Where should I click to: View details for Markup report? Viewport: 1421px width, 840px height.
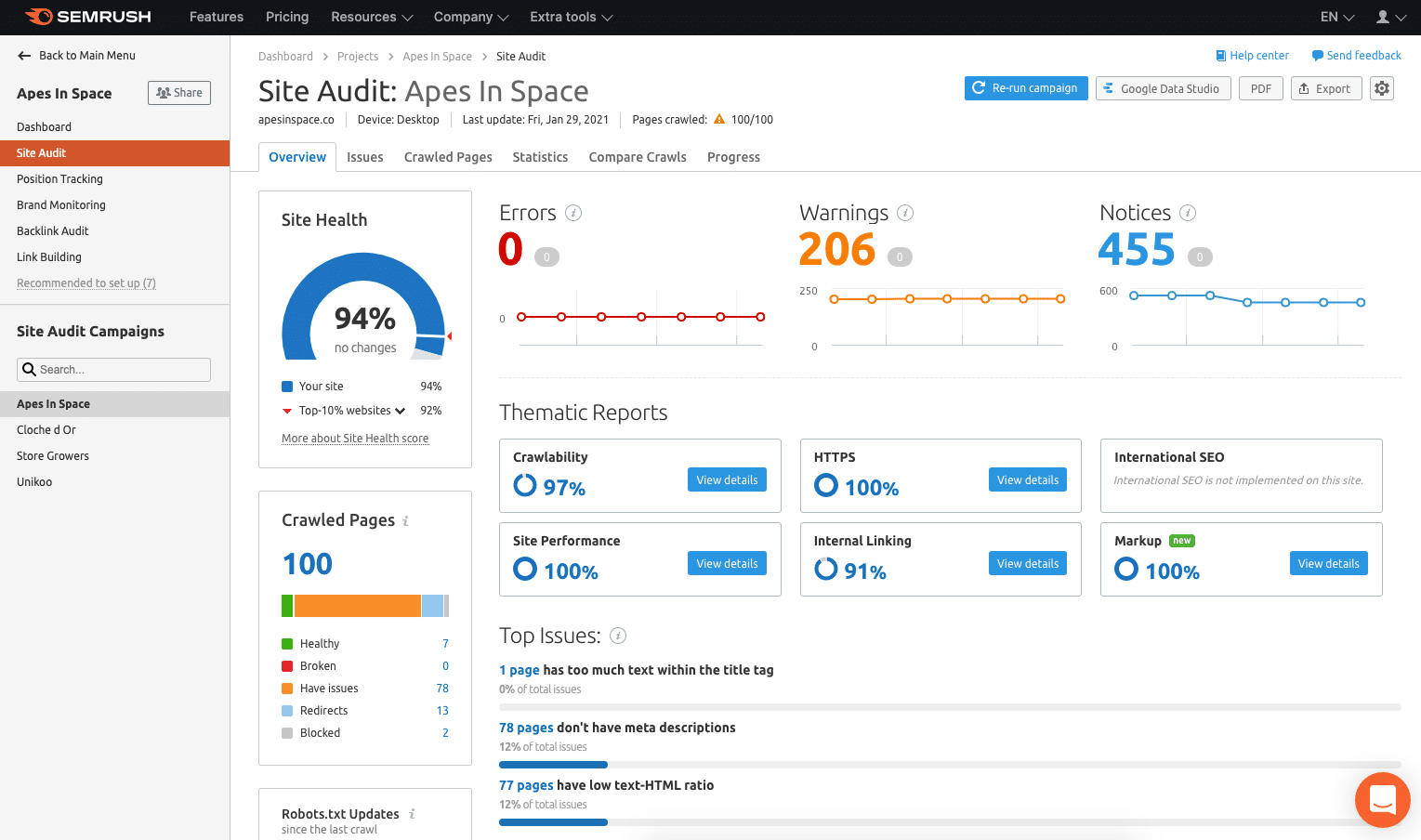coord(1329,563)
